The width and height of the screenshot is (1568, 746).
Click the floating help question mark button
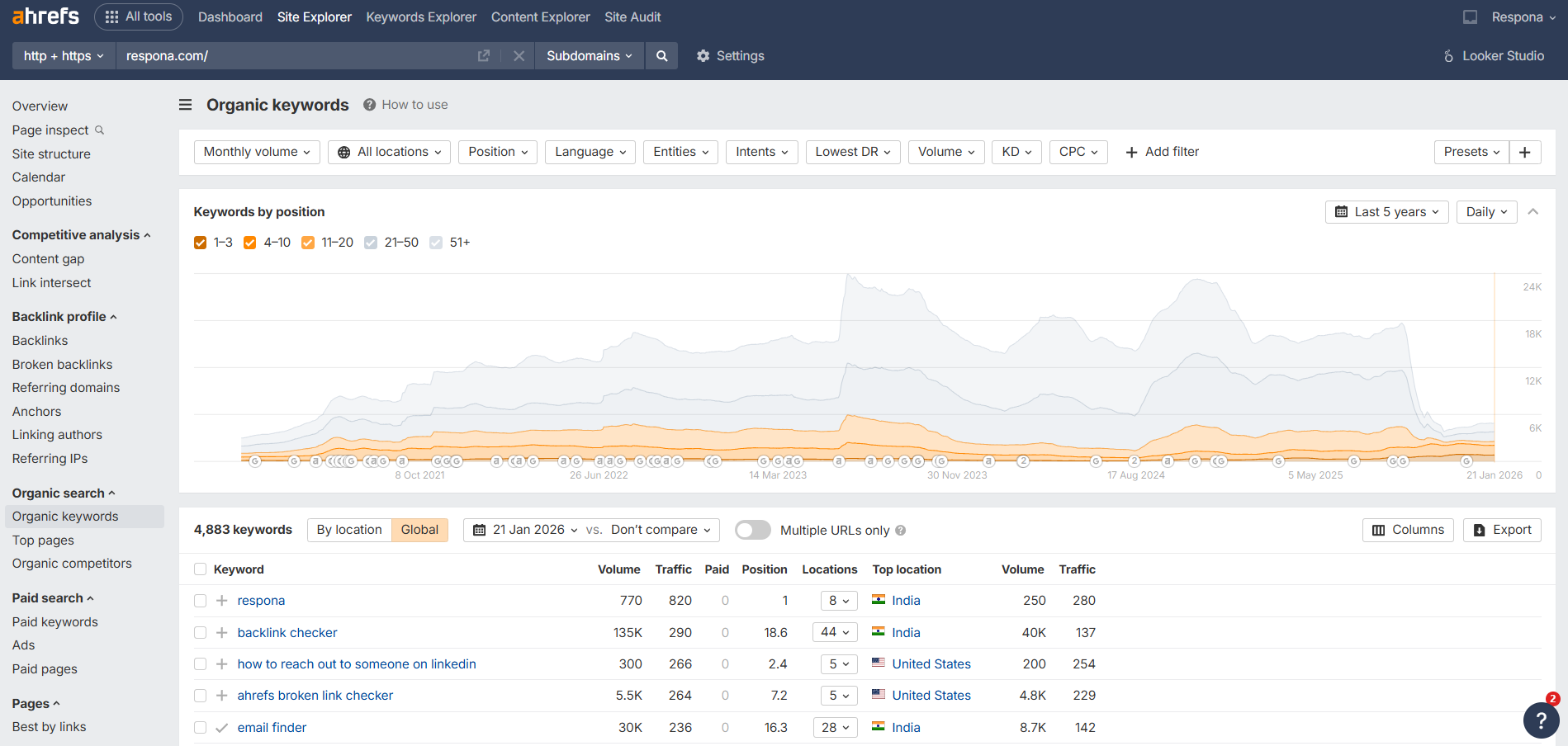tap(1541, 720)
